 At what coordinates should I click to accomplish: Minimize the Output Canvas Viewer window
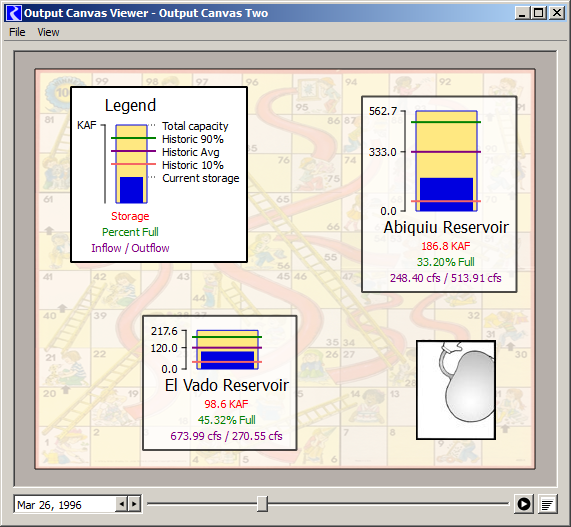[x=522, y=13]
